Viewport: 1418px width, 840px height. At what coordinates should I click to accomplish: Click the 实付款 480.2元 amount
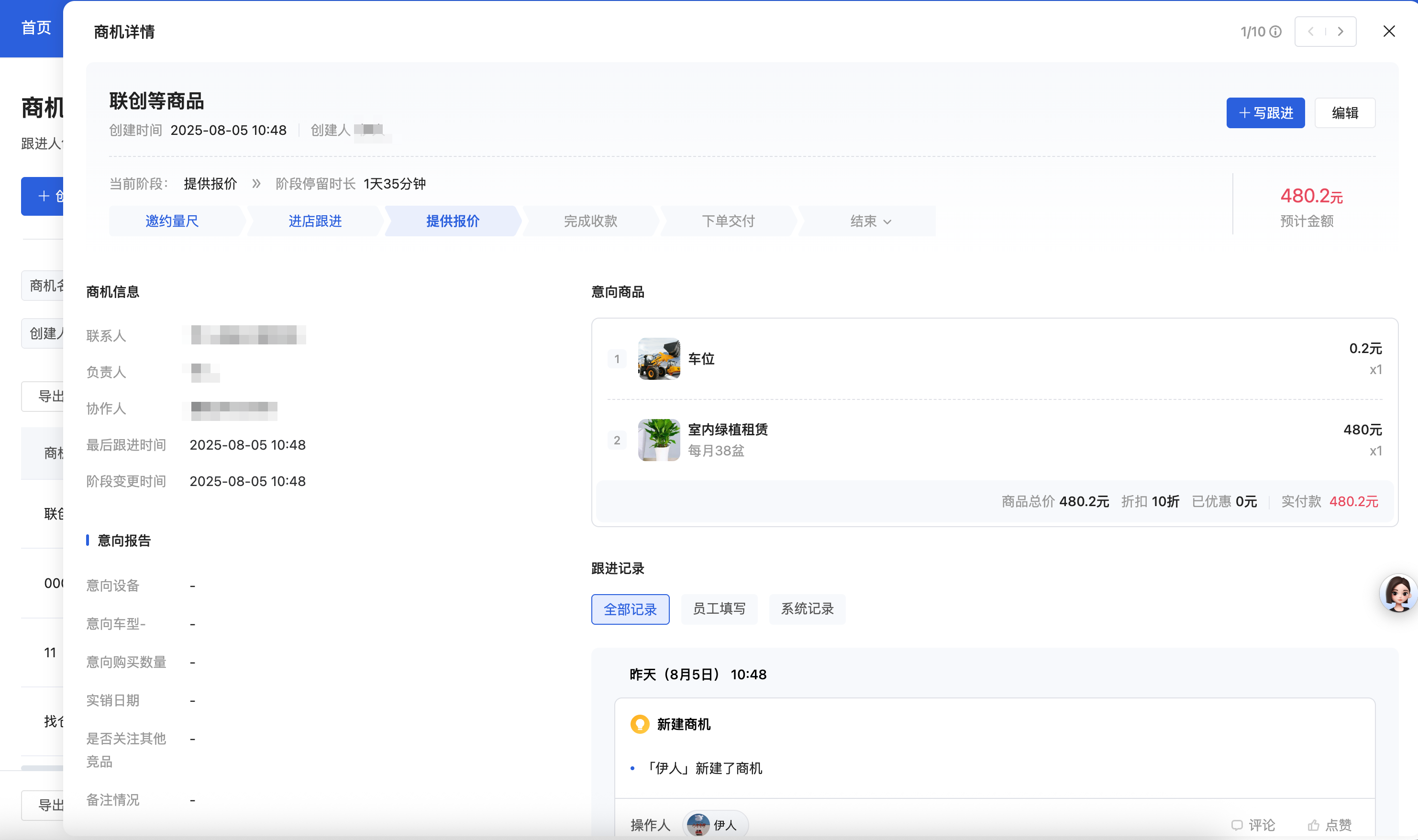(x=1353, y=501)
